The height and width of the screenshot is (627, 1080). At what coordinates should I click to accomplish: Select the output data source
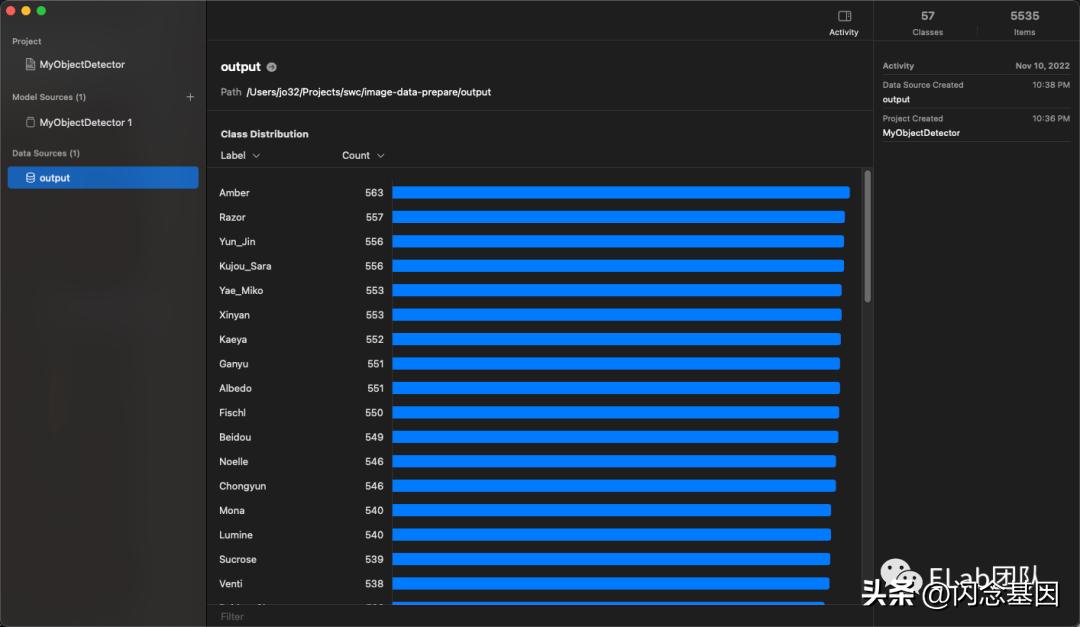(102, 178)
